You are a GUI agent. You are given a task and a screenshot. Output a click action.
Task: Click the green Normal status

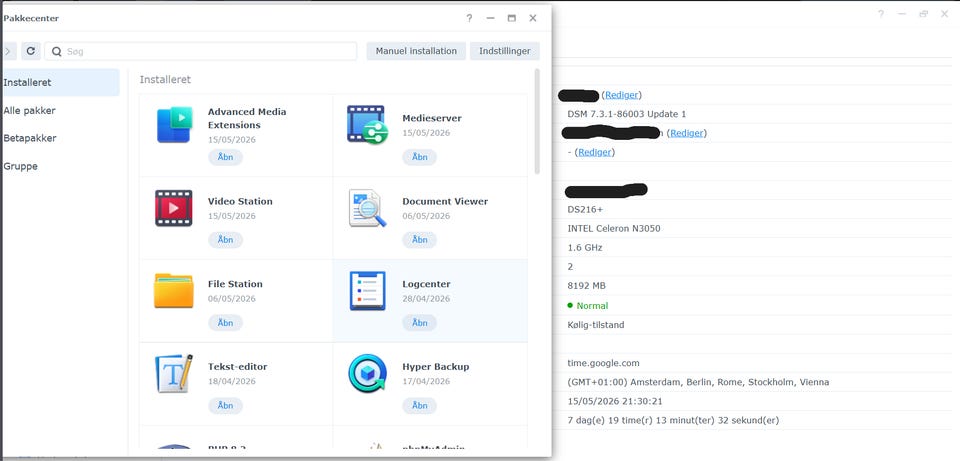[x=588, y=305]
